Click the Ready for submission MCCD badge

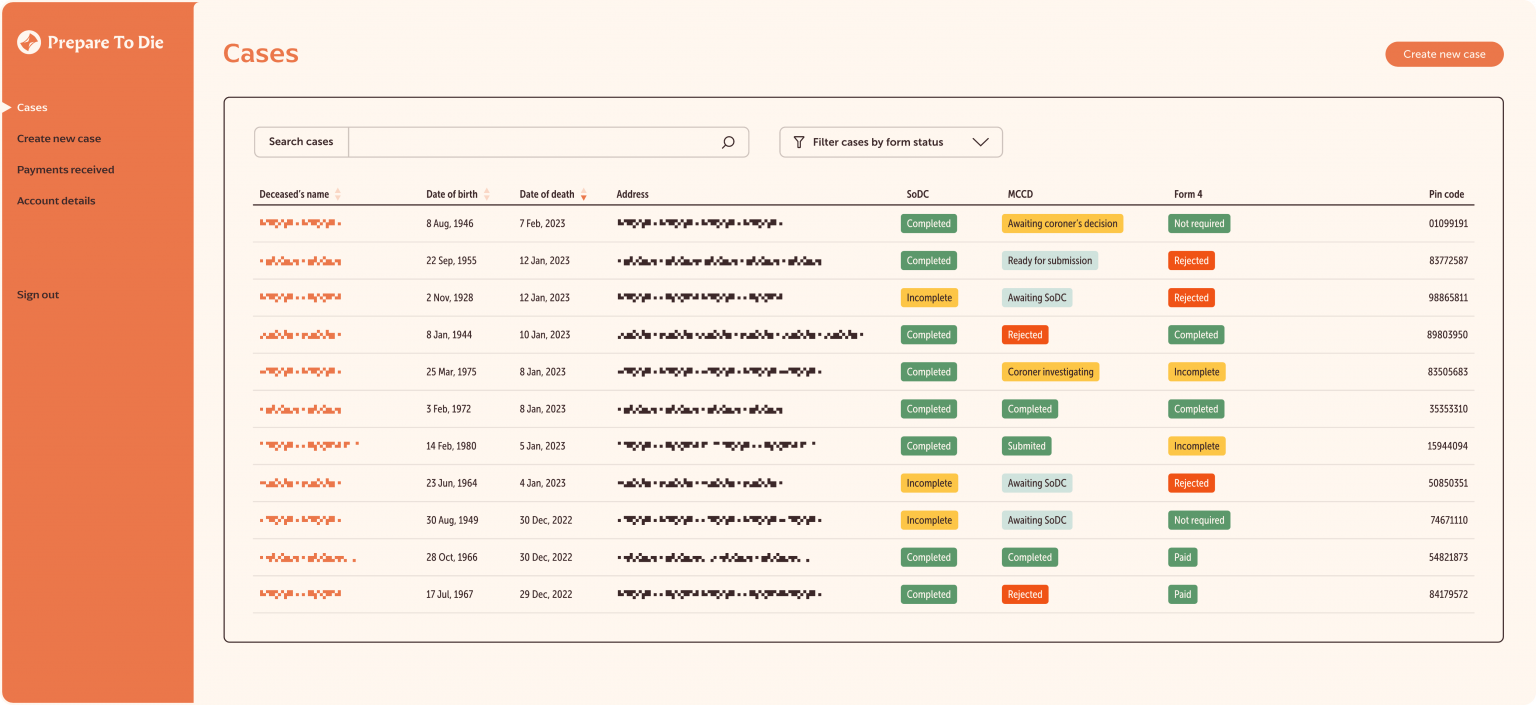1049,261
